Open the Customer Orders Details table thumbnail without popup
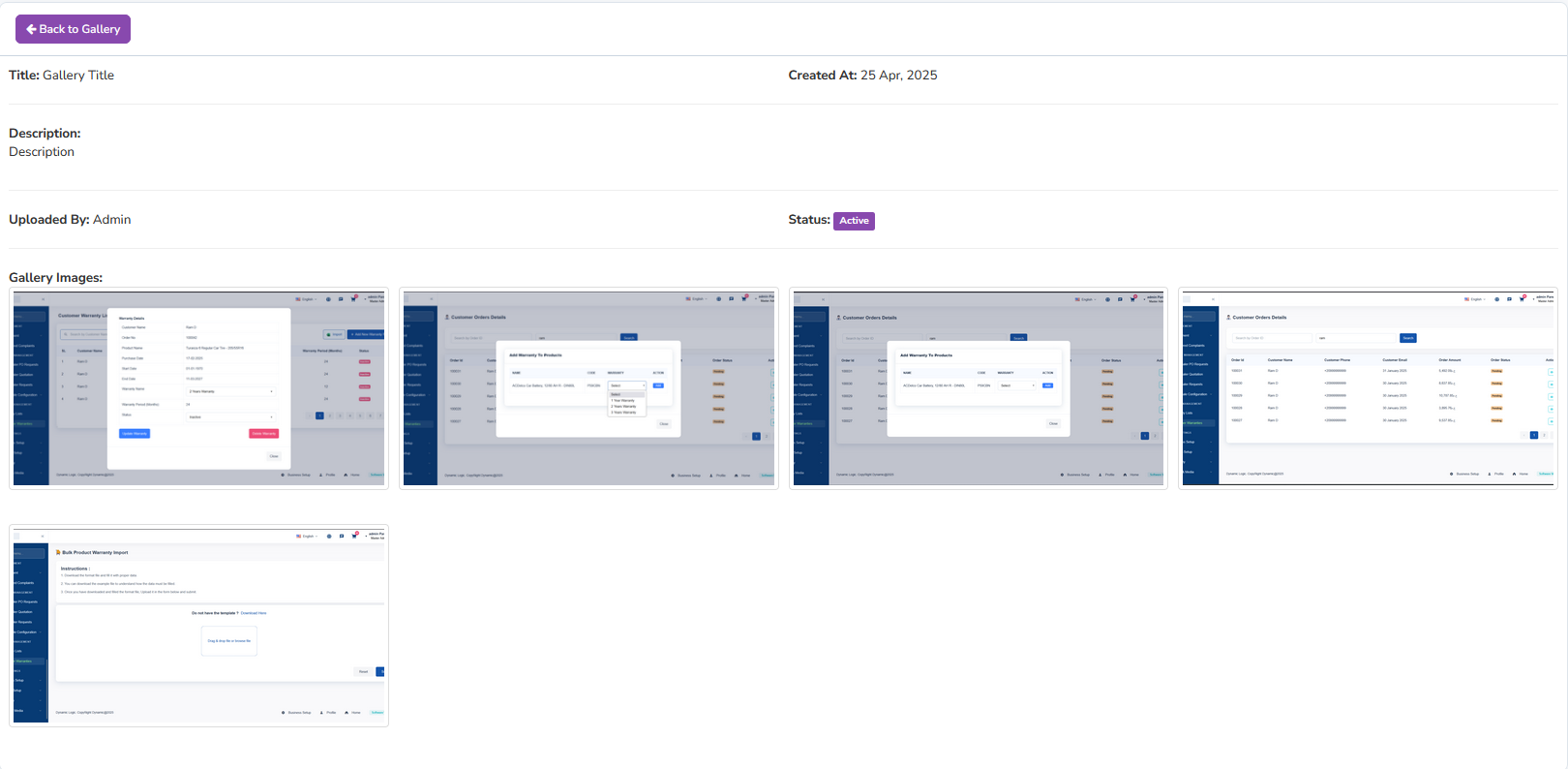The width and height of the screenshot is (1568, 769). pos(1368,388)
